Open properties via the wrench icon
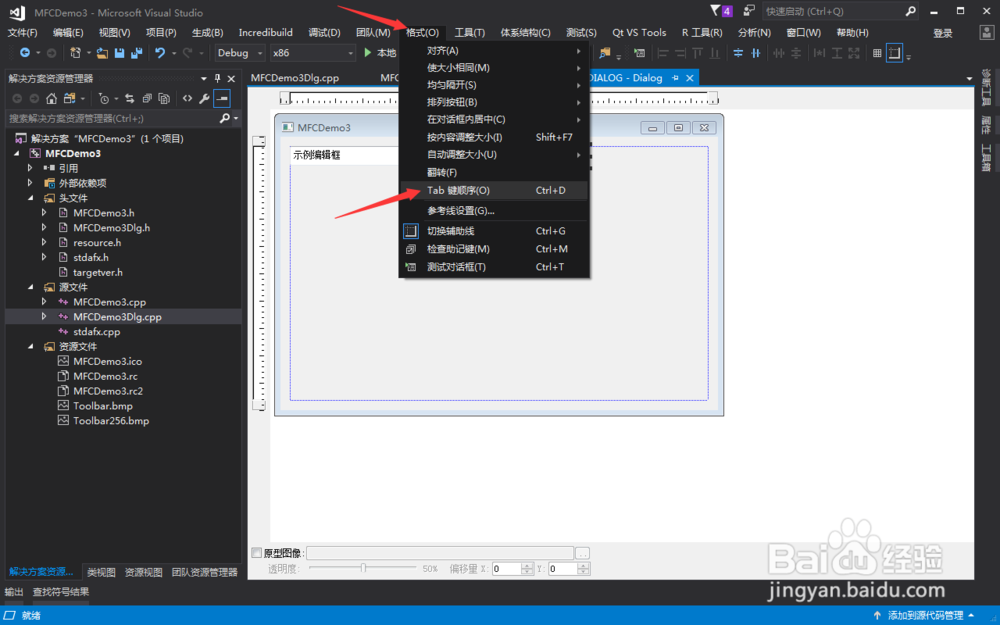This screenshot has height=625, width=1000. tap(204, 98)
